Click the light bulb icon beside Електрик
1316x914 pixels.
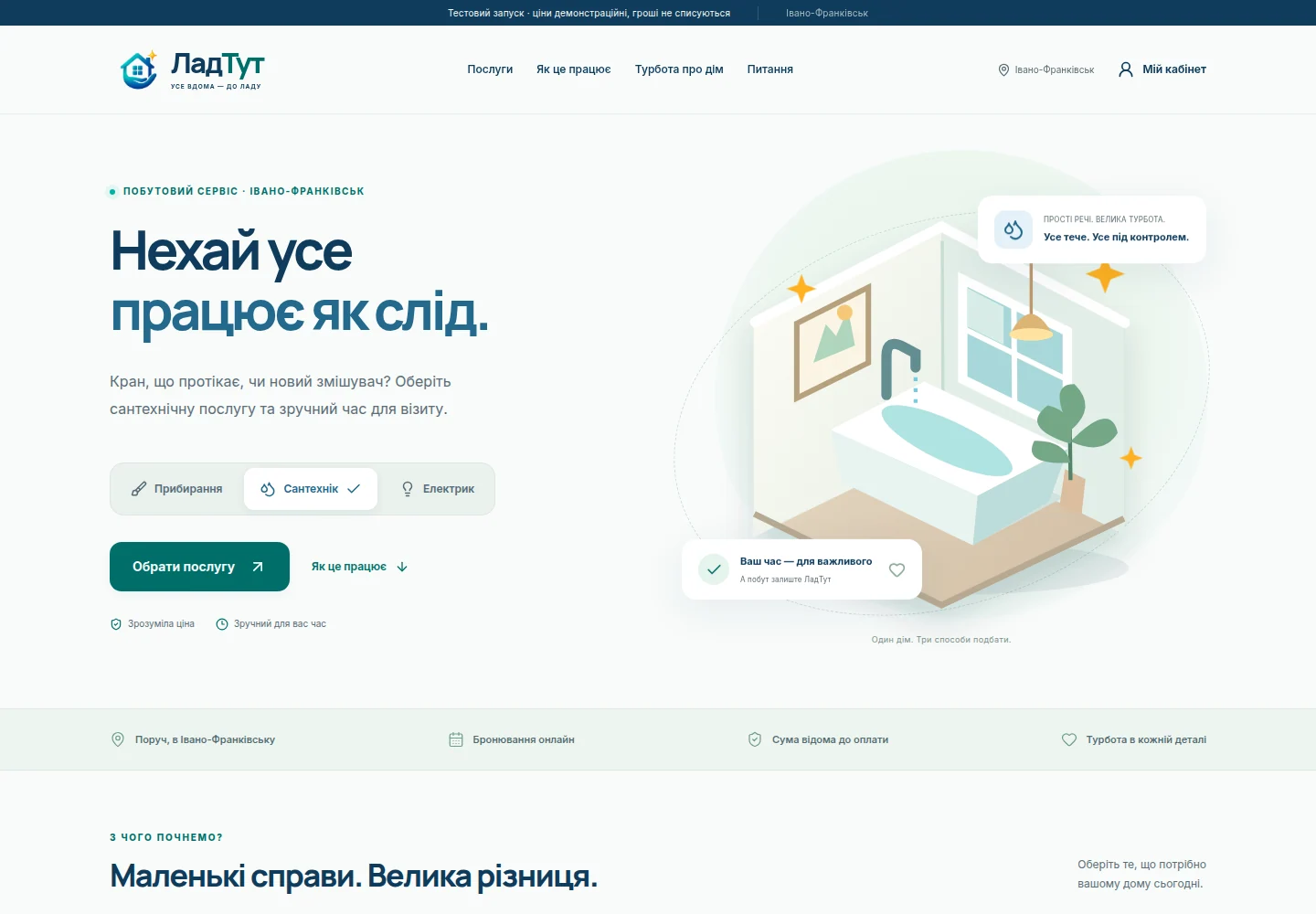point(408,489)
